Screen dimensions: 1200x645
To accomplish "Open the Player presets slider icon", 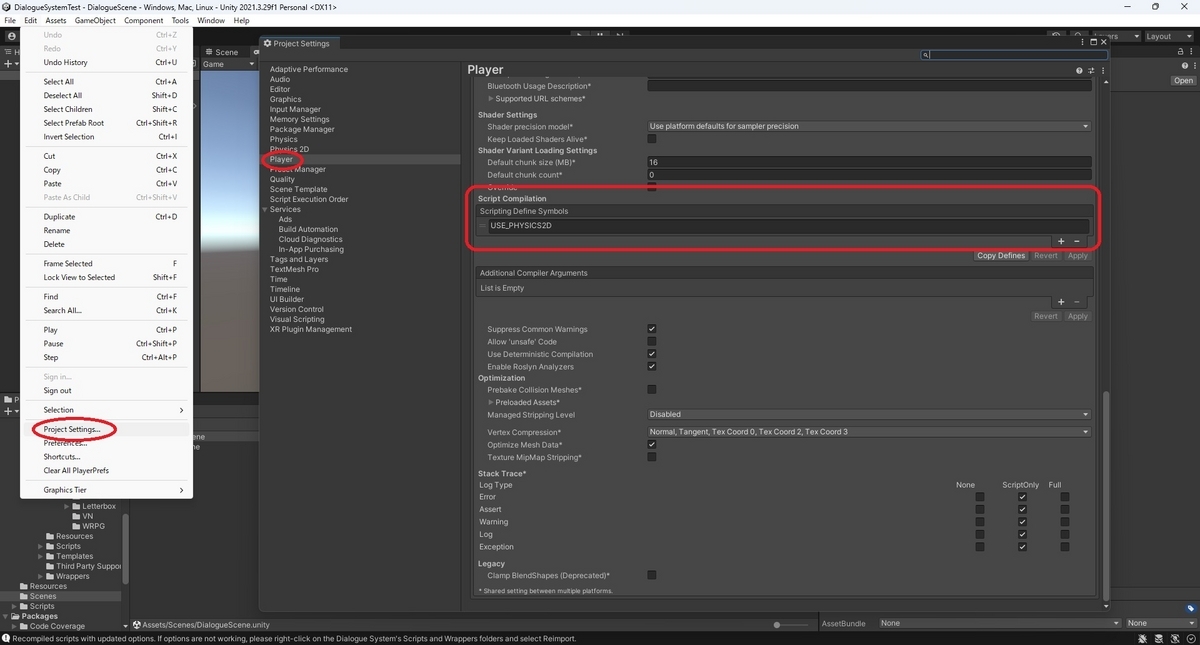I will tap(1091, 71).
